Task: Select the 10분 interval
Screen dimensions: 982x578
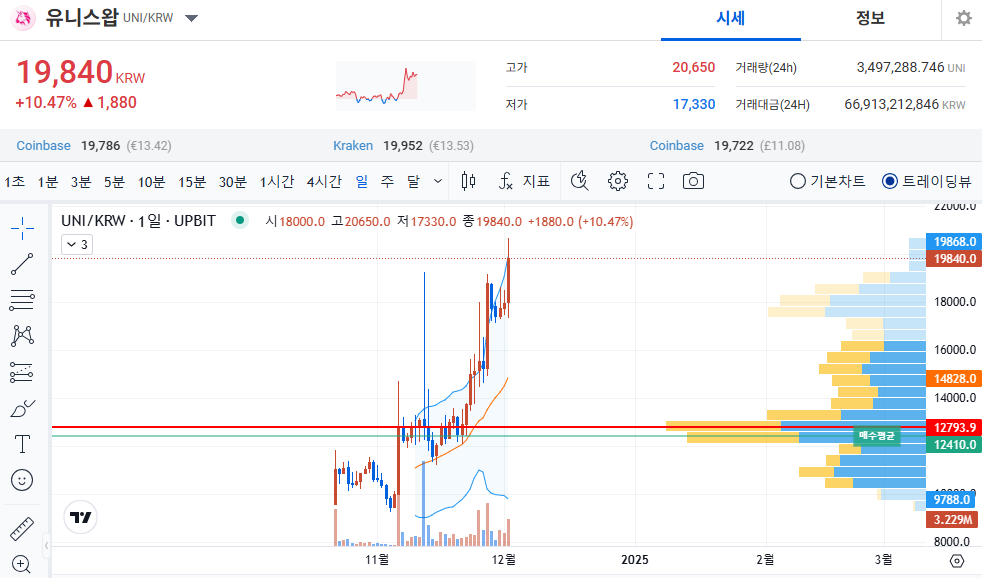Action: [x=151, y=182]
